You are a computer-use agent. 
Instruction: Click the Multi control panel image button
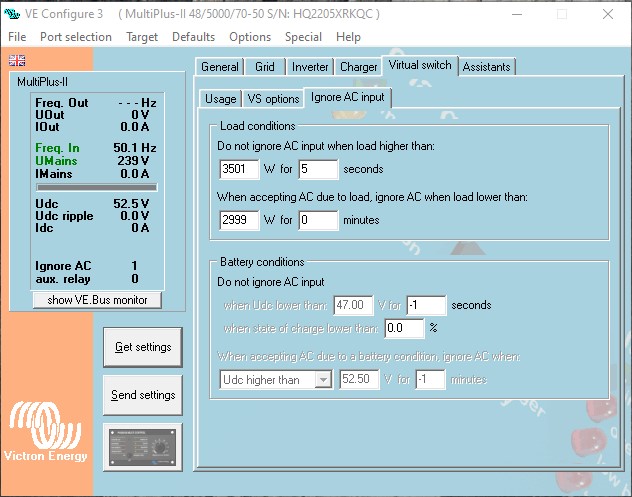pyautogui.click(x=143, y=443)
